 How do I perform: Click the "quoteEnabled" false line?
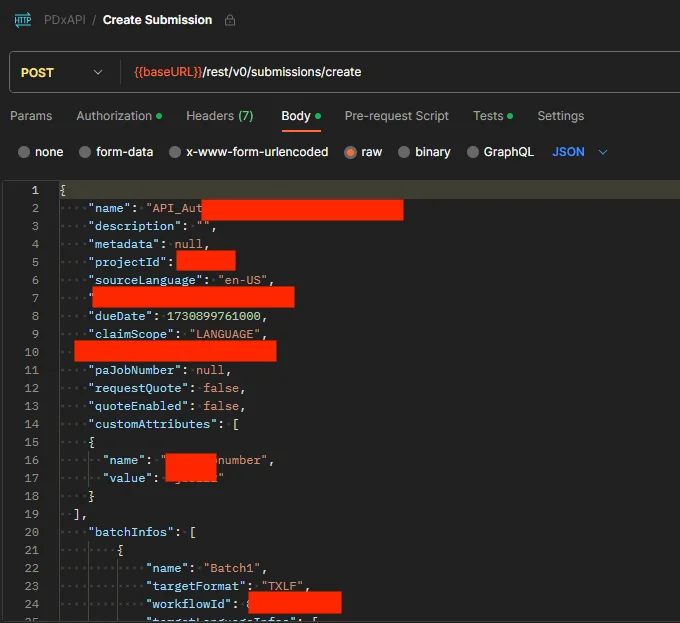pos(167,406)
